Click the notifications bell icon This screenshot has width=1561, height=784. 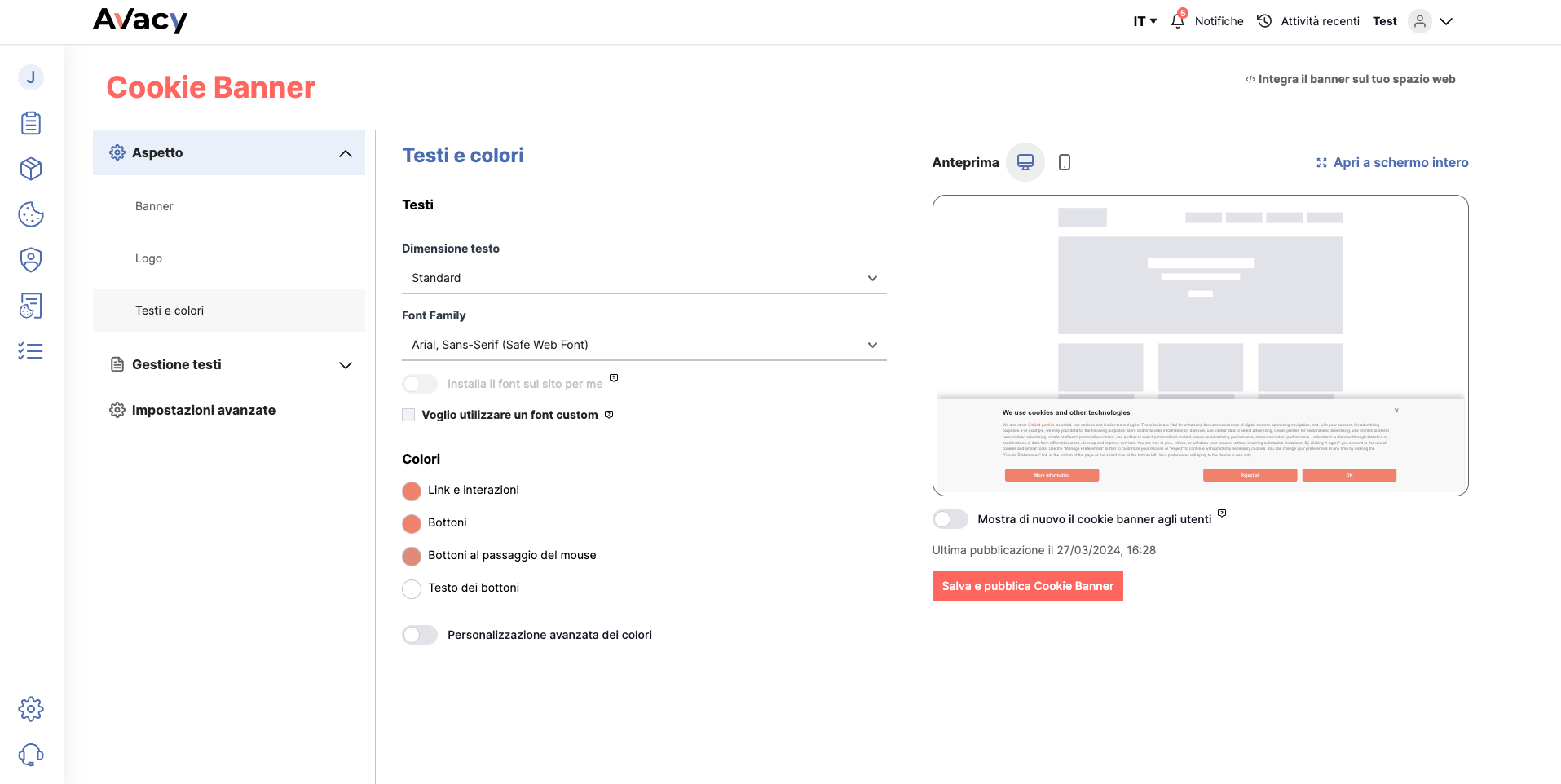[x=1178, y=21]
